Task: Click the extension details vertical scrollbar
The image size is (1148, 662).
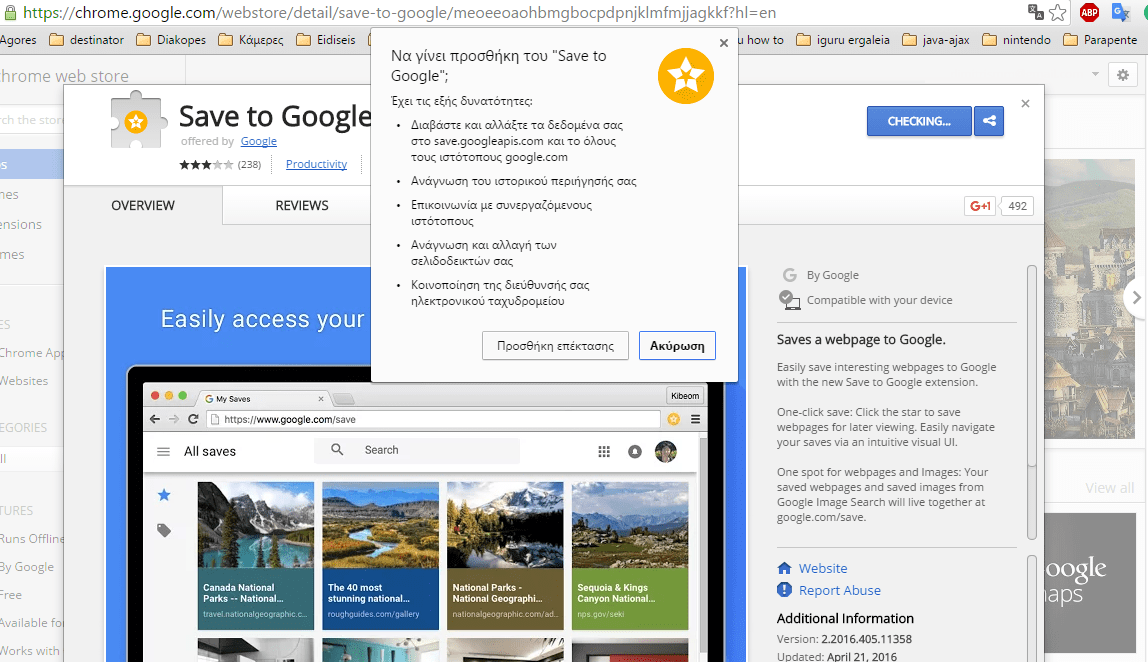Action: pos(1032,400)
